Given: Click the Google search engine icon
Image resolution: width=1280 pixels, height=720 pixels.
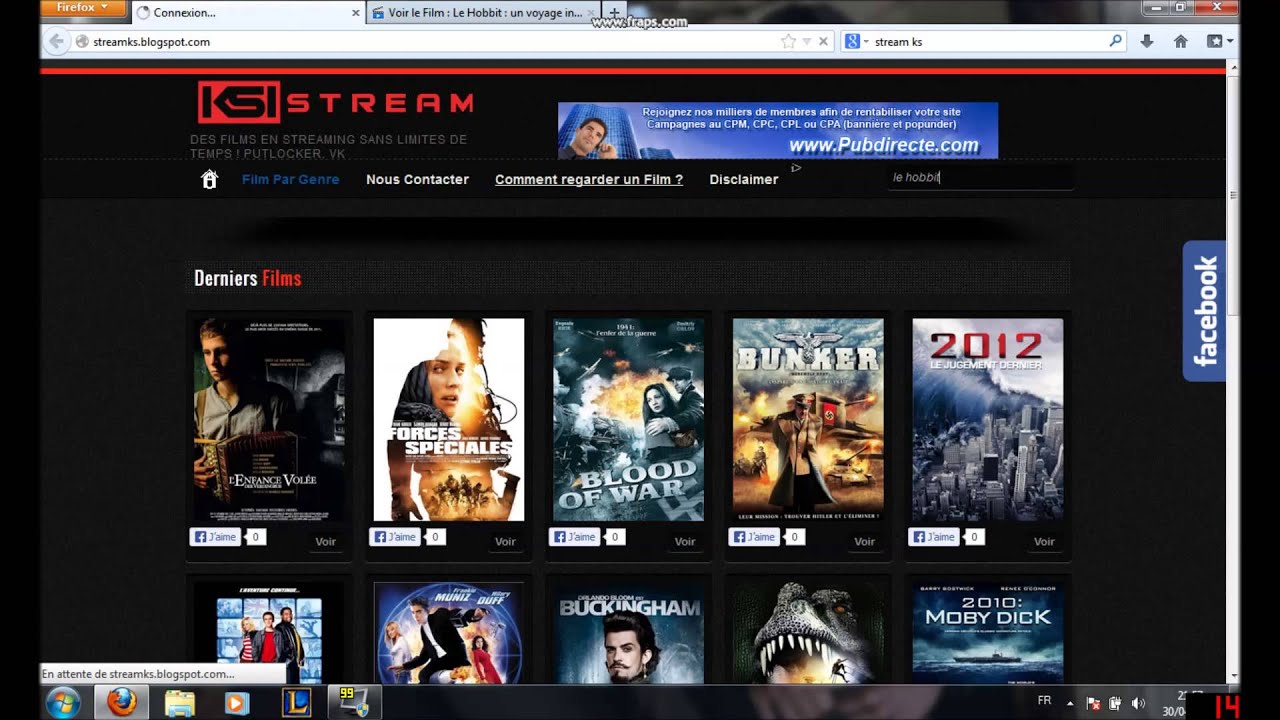Looking at the screenshot, I should (x=852, y=42).
